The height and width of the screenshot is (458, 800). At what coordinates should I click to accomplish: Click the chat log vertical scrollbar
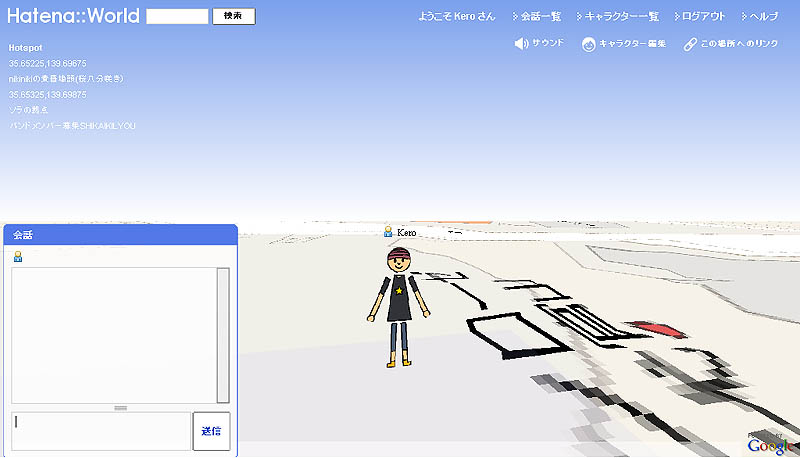pos(223,335)
